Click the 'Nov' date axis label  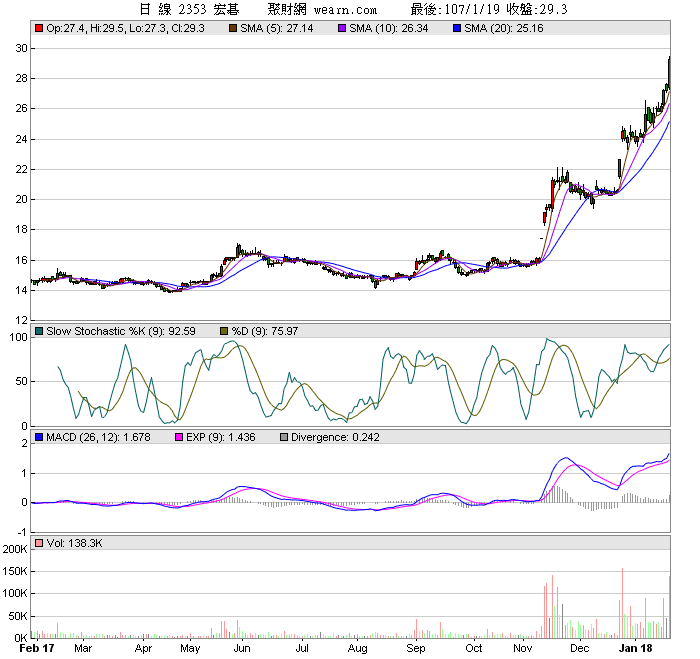(x=523, y=648)
